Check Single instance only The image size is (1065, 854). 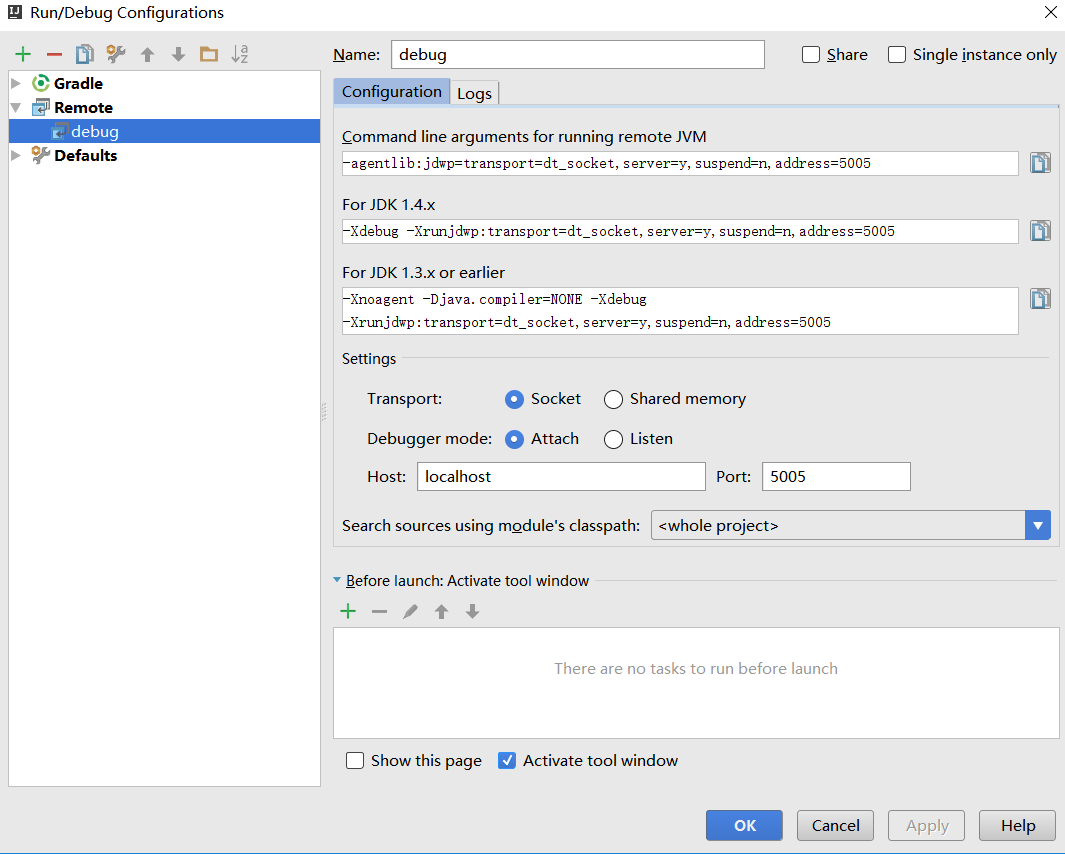pos(896,54)
